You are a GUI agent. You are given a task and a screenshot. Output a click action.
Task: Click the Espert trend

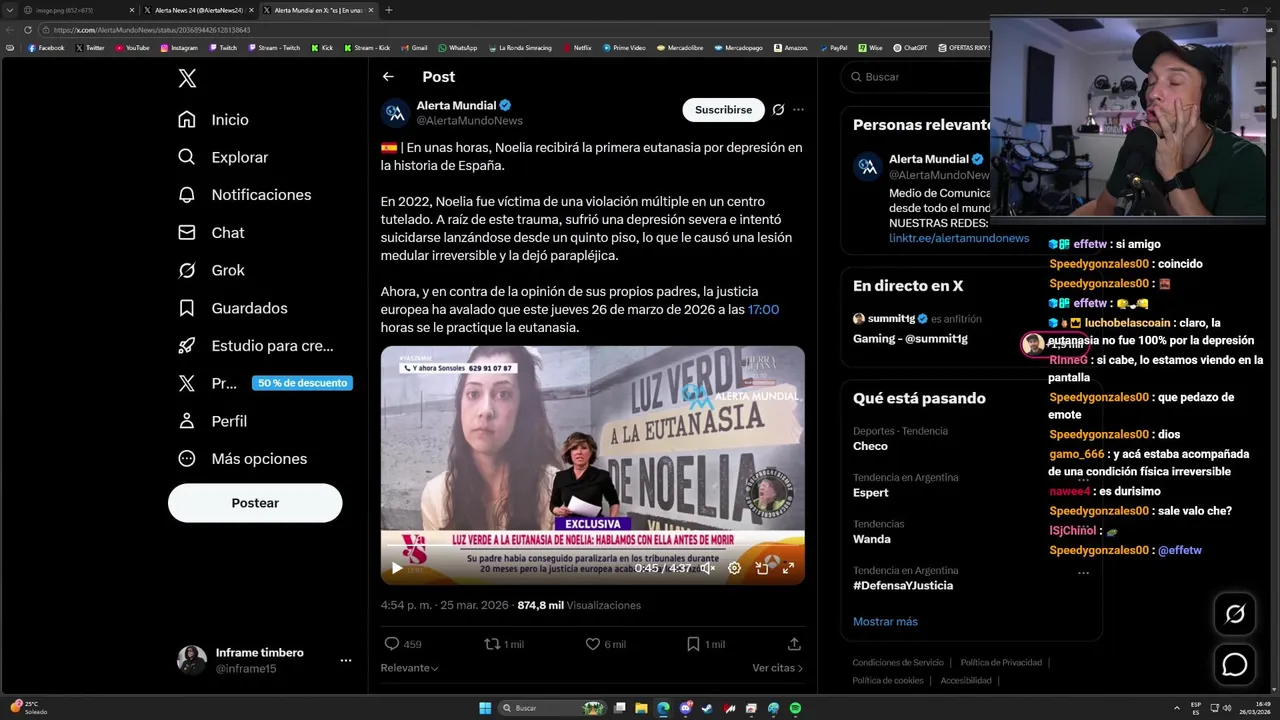point(871,493)
